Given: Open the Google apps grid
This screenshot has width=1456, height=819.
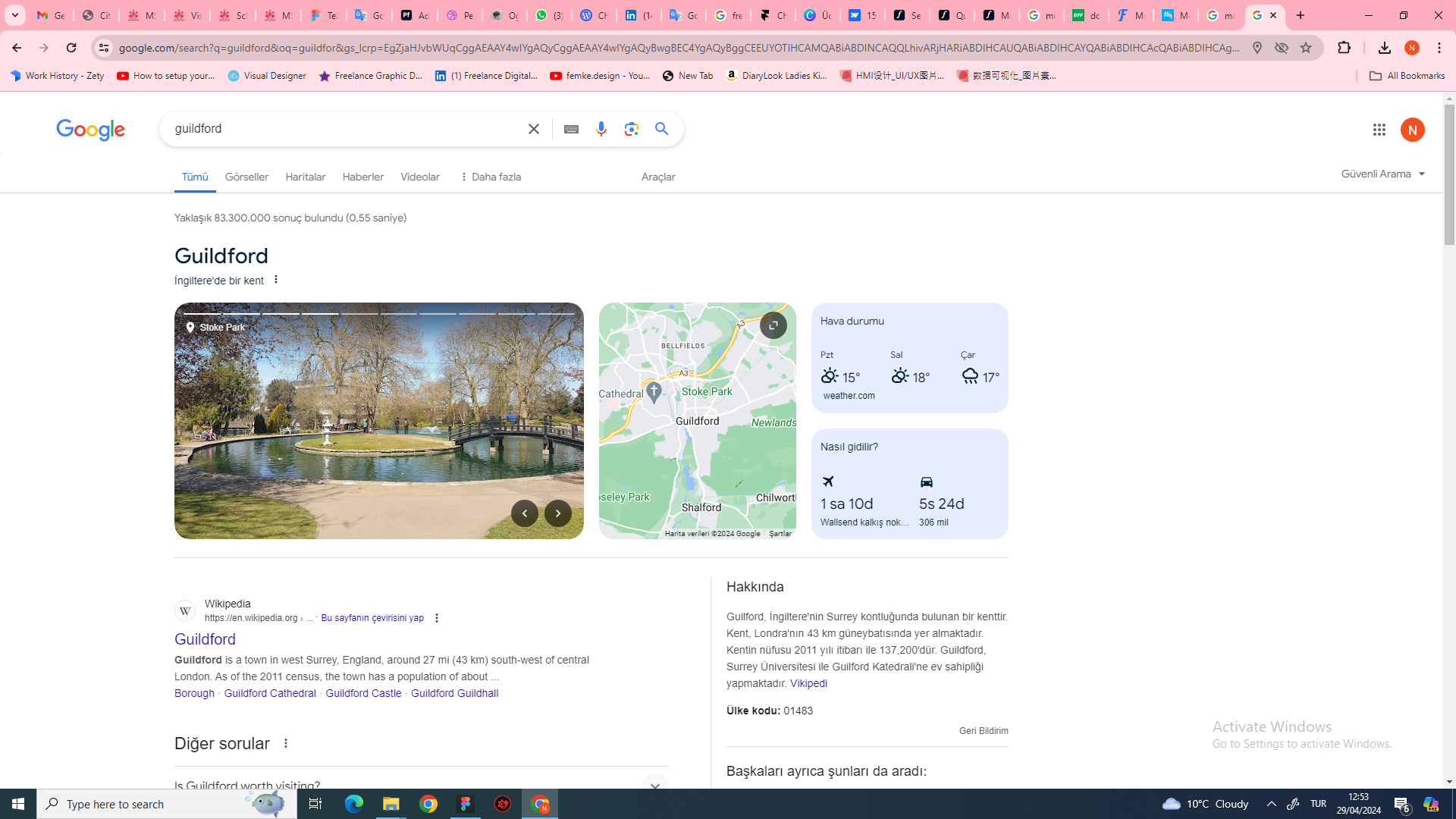Looking at the screenshot, I should (x=1379, y=130).
